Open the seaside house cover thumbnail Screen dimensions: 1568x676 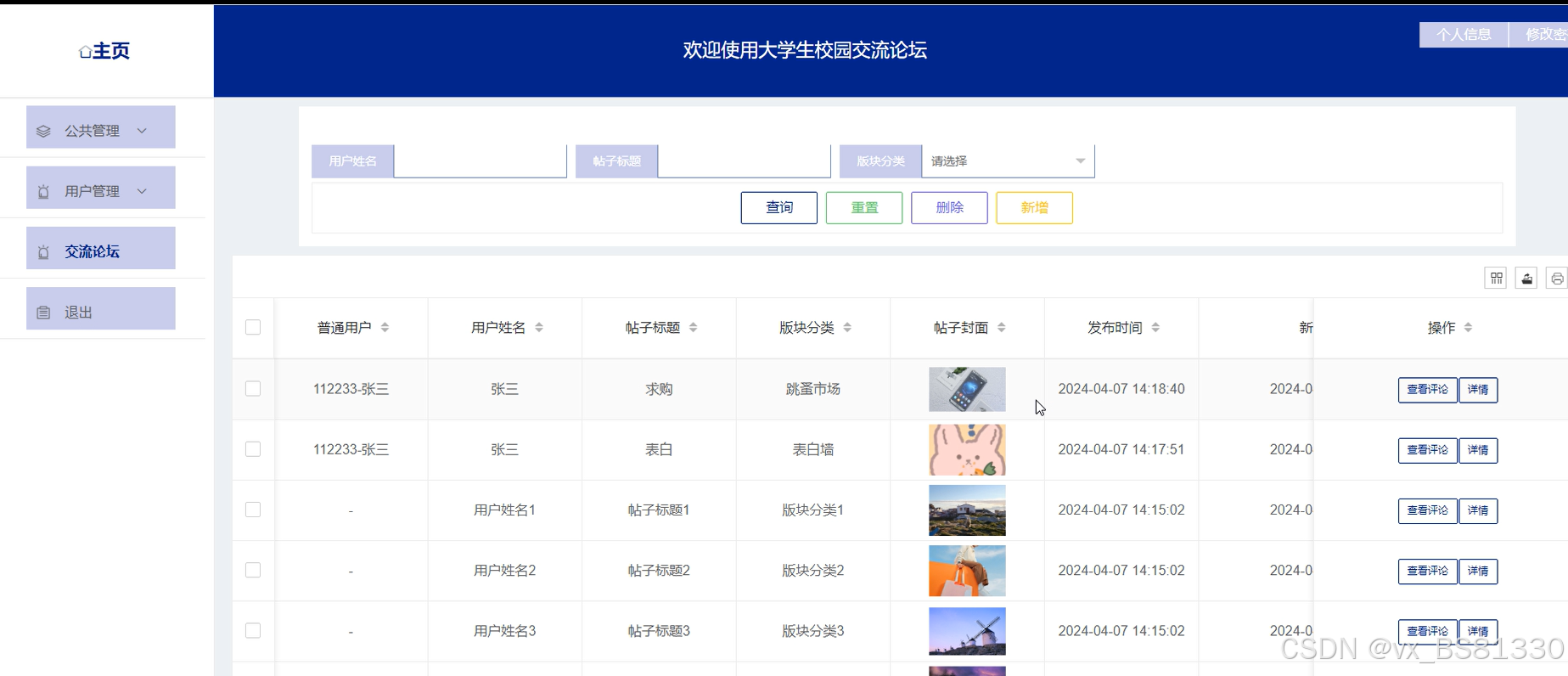[x=967, y=510]
